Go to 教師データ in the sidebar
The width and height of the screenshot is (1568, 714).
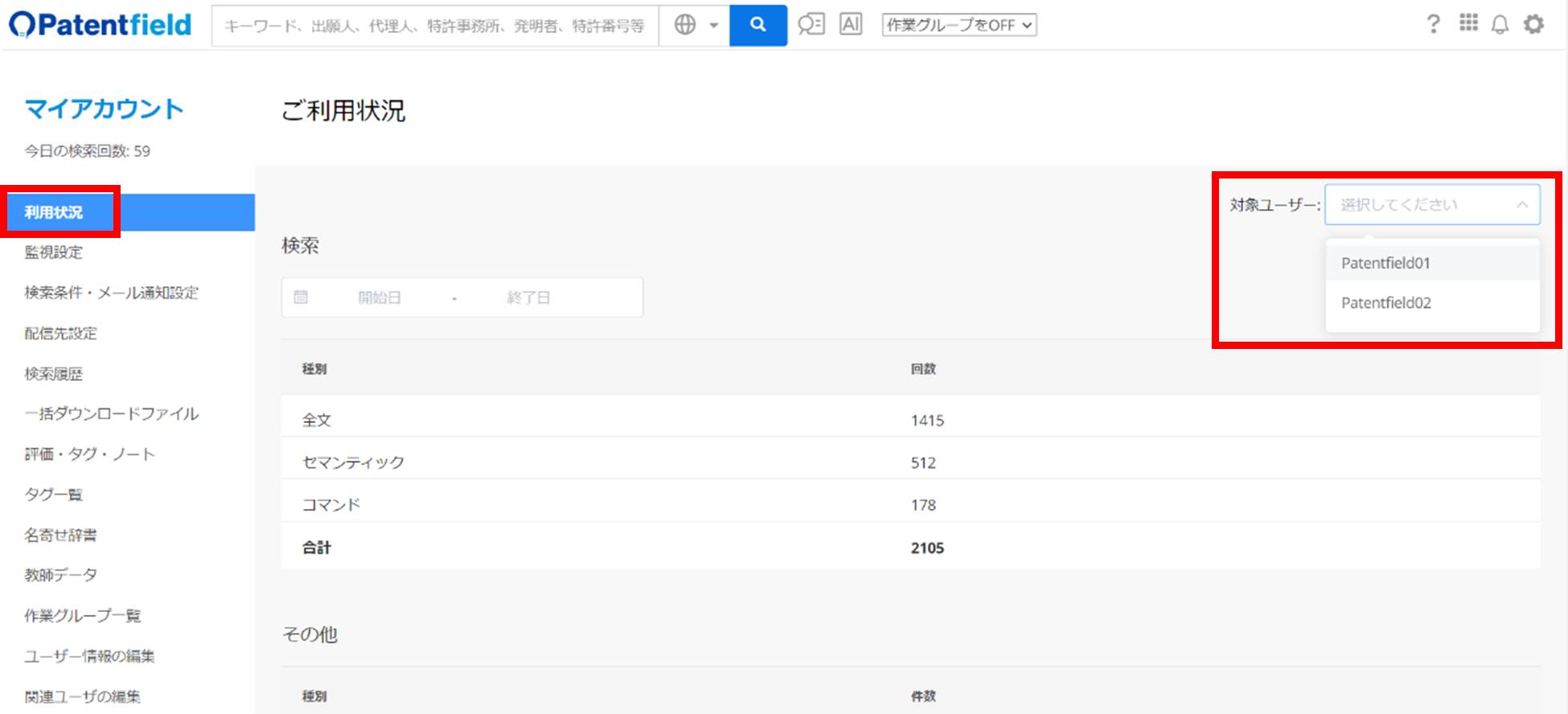(x=60, y=576)
